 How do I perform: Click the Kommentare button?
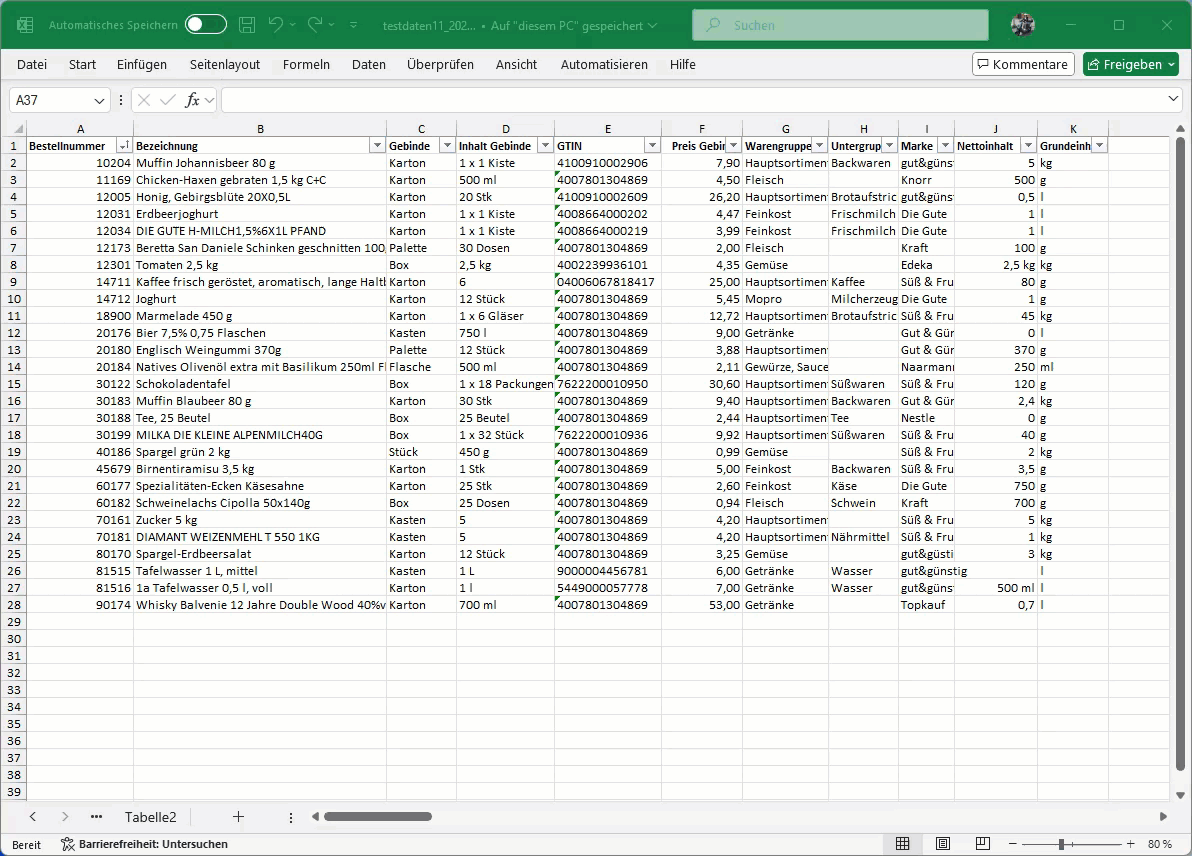click(x=1023, y=64)
